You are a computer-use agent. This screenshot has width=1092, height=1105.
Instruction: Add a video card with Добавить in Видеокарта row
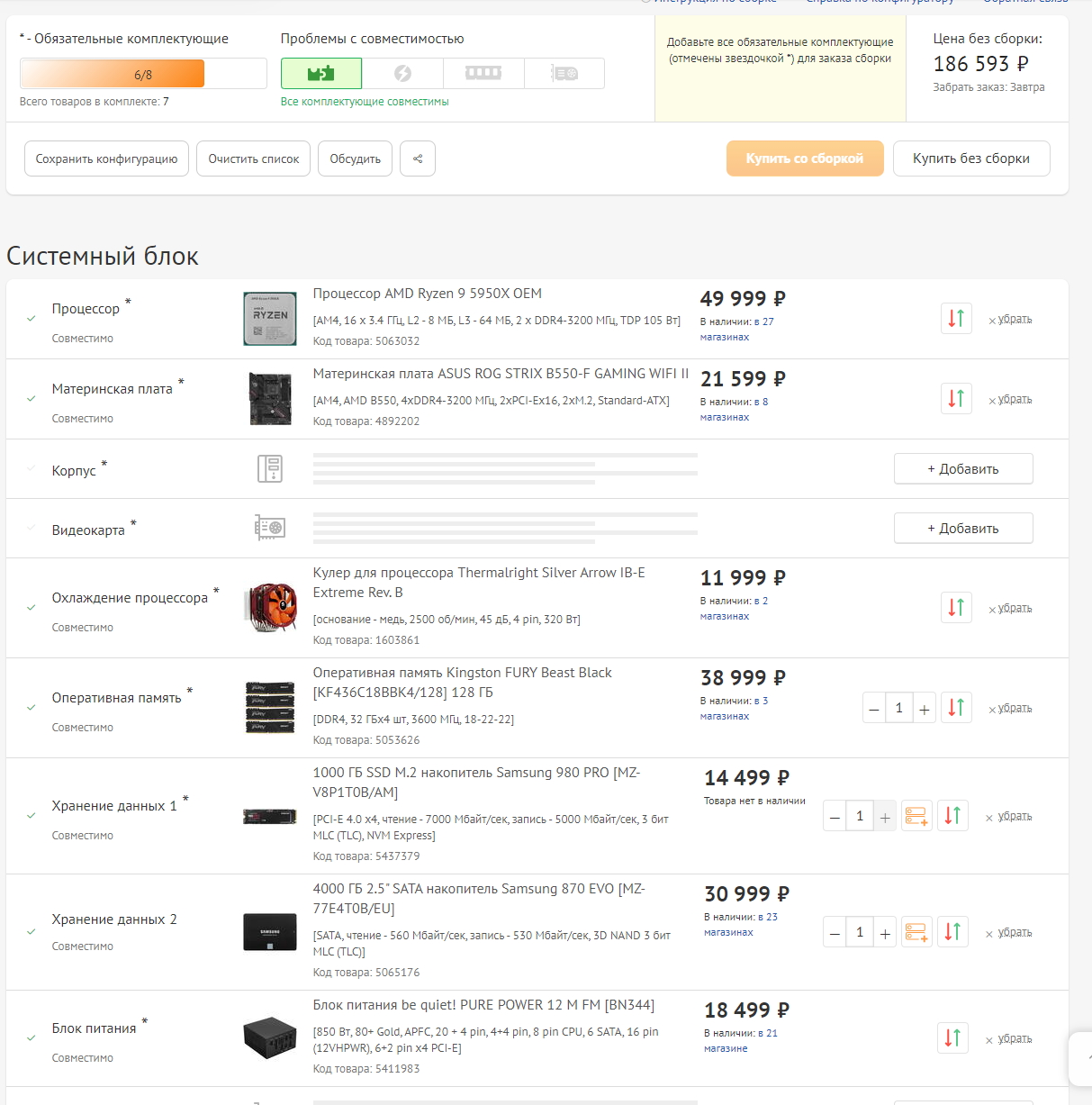point(963,528)
